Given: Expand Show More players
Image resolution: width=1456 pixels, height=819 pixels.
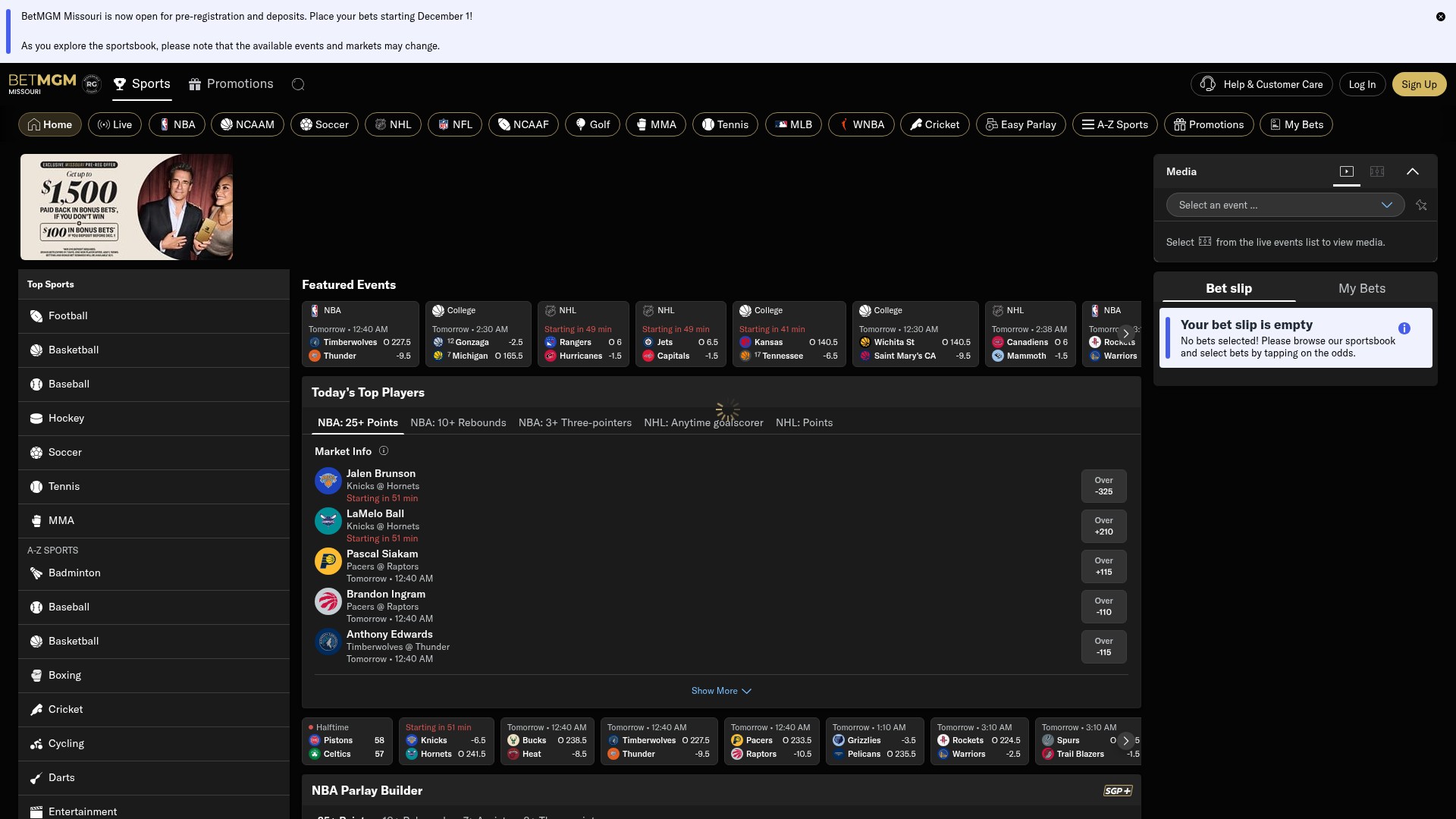Looking at the screenshot, I should point(721,691).
